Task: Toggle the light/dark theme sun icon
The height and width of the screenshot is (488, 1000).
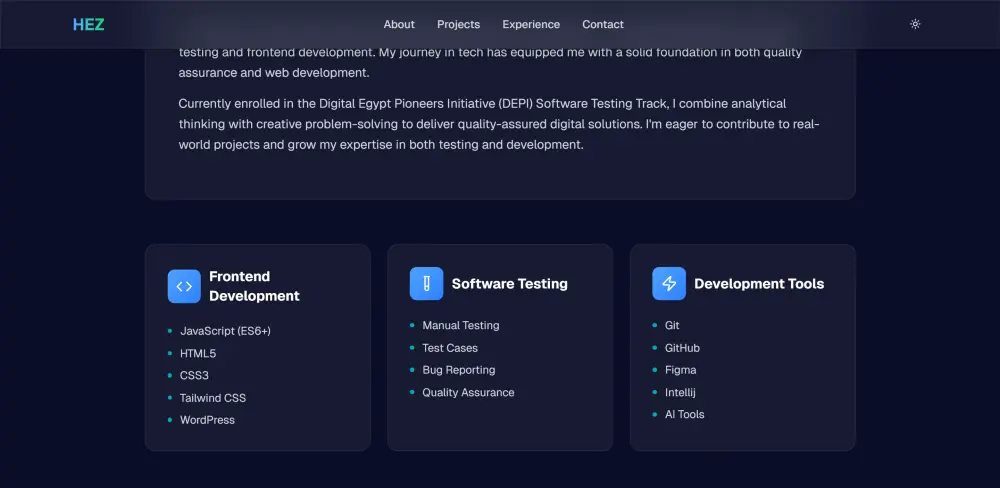Action: tap(915, 24)
